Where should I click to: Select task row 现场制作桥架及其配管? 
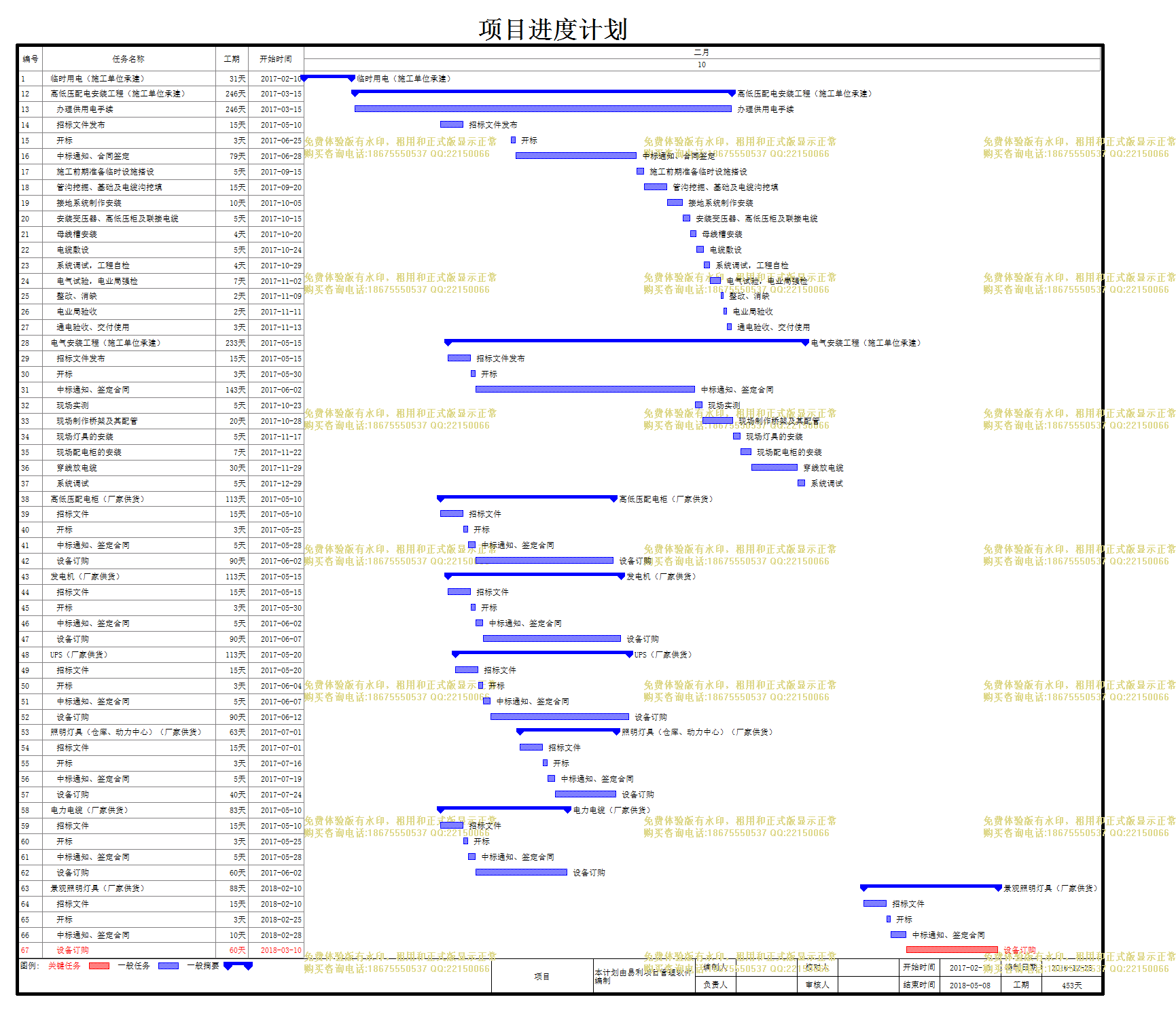point(161,421)
